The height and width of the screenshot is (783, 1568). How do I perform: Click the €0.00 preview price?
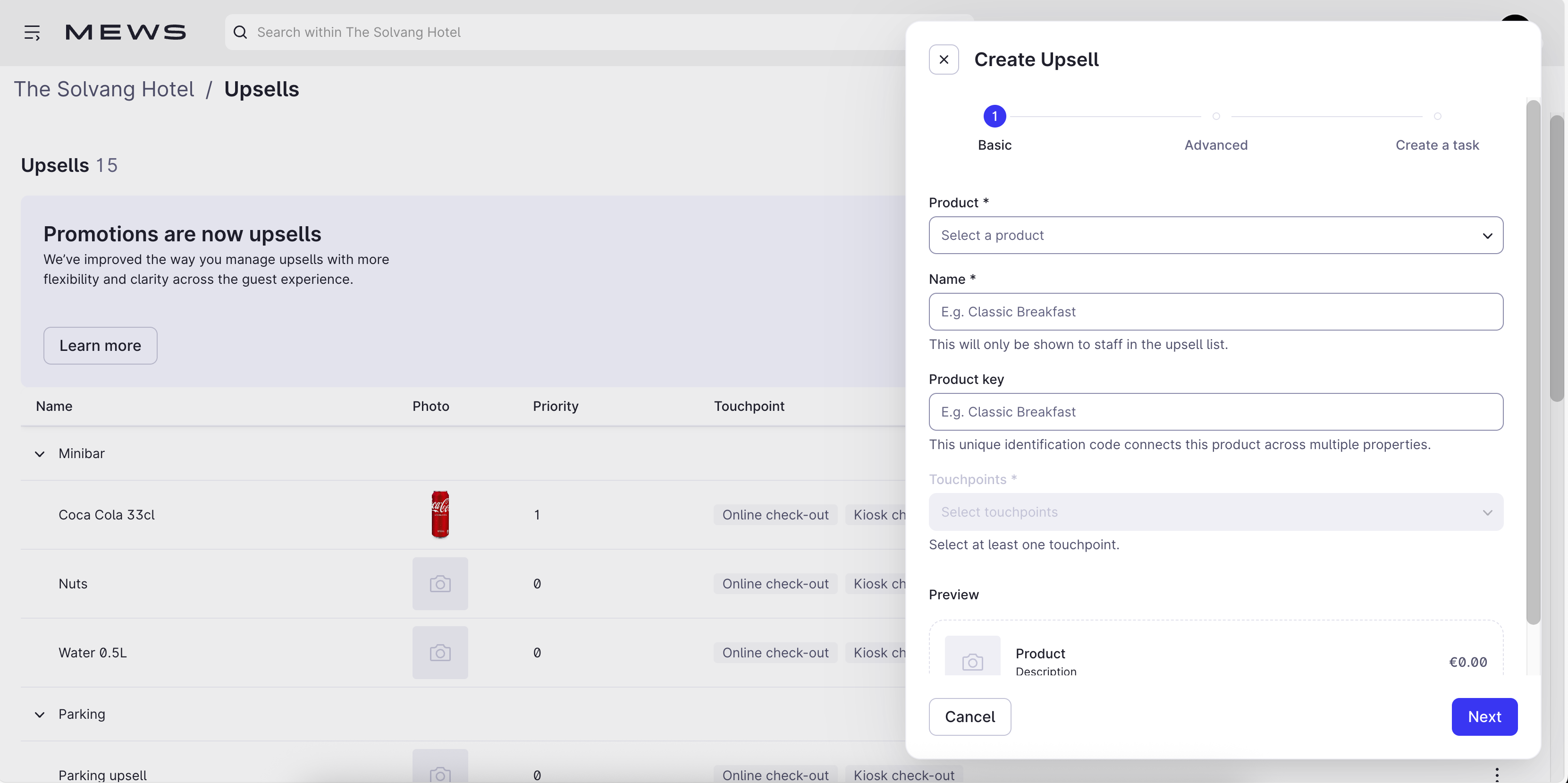[x=1467, y=662]
